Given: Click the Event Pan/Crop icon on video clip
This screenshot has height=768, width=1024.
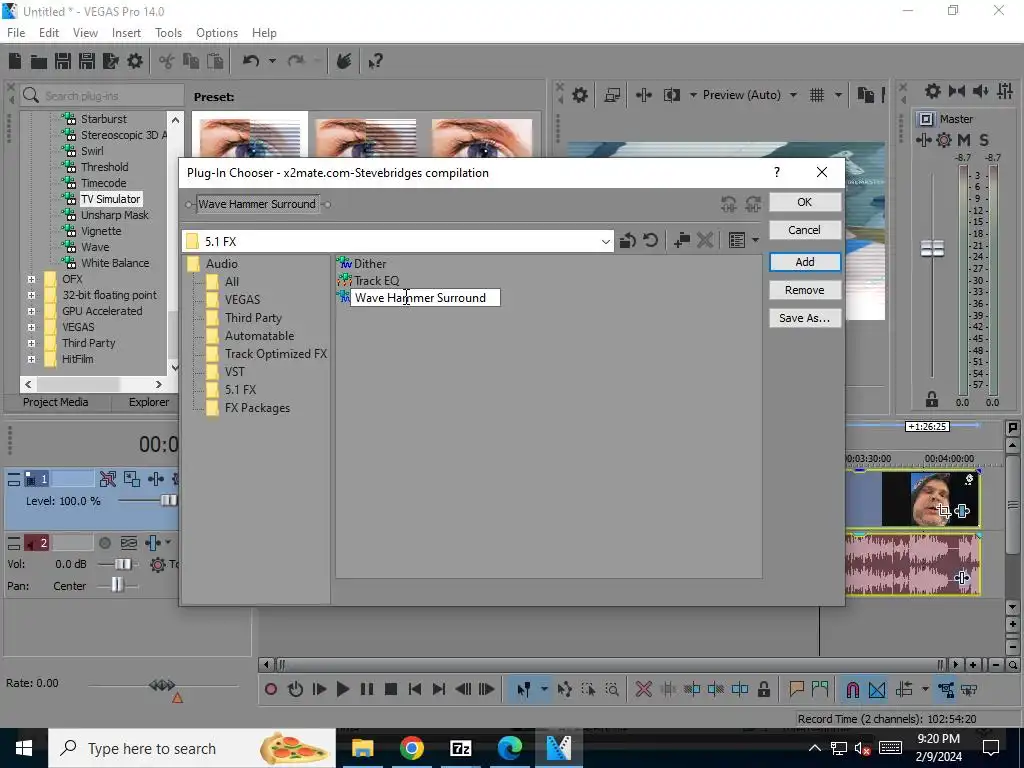Looking at the screenshot, I should (x=943, y=510).
